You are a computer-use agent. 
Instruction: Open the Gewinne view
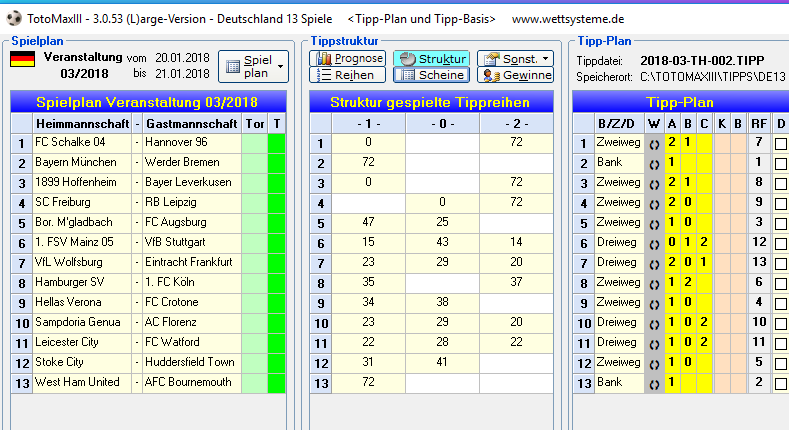coord(515,75)
